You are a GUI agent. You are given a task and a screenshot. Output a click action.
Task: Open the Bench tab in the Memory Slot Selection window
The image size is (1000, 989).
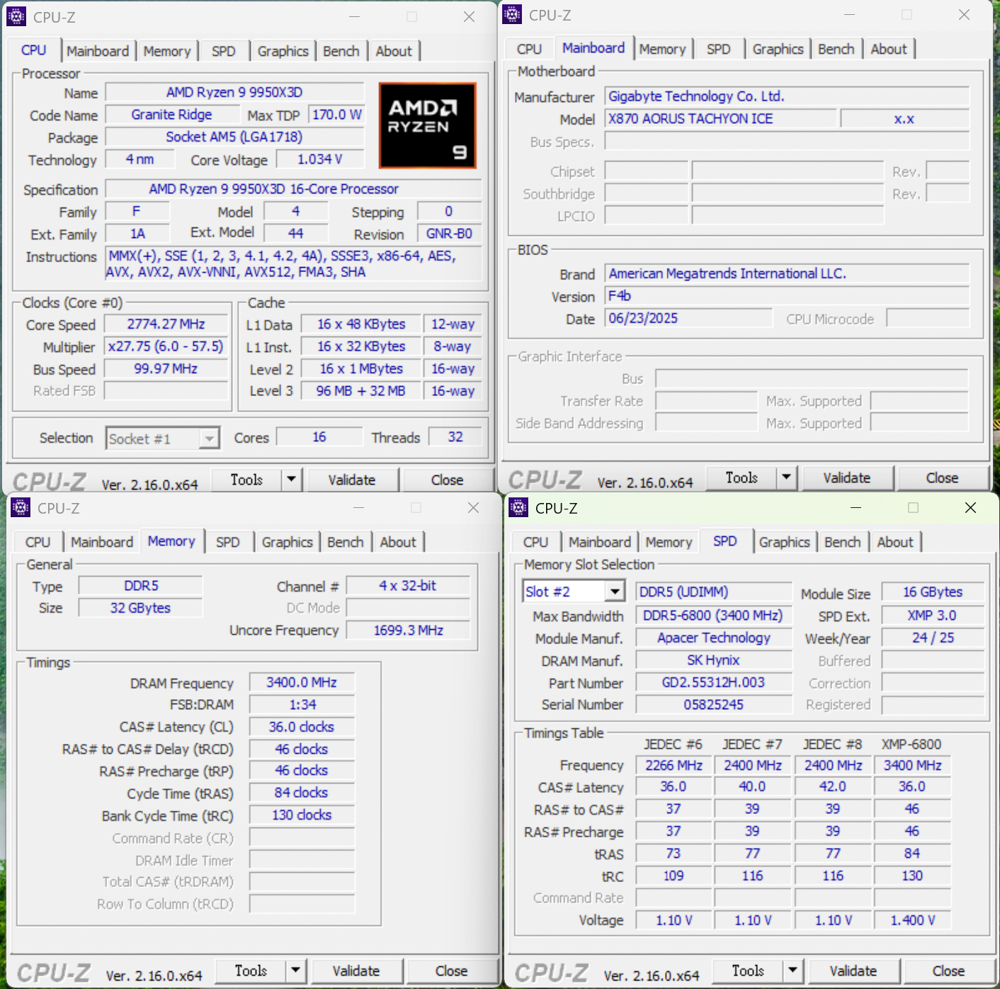842,542
